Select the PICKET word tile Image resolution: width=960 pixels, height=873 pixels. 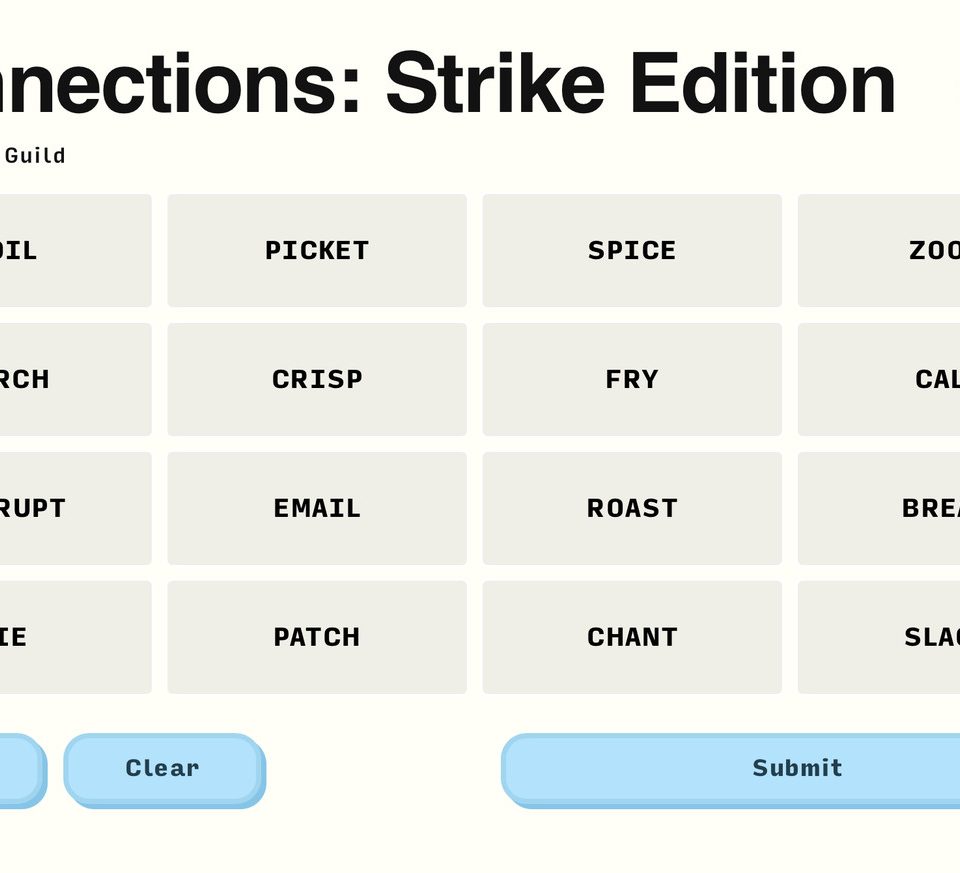pos(317,250)
